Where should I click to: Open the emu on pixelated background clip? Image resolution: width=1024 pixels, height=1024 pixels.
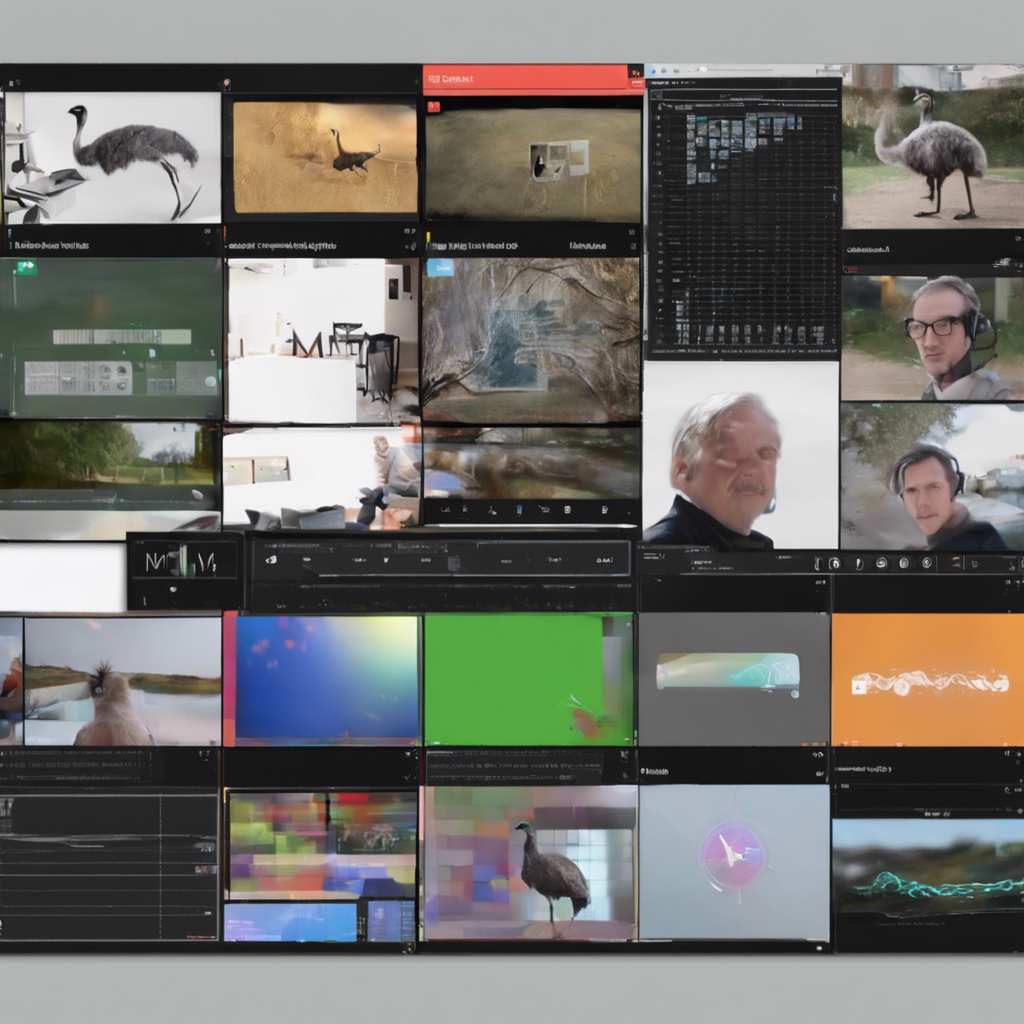point(529,862)
